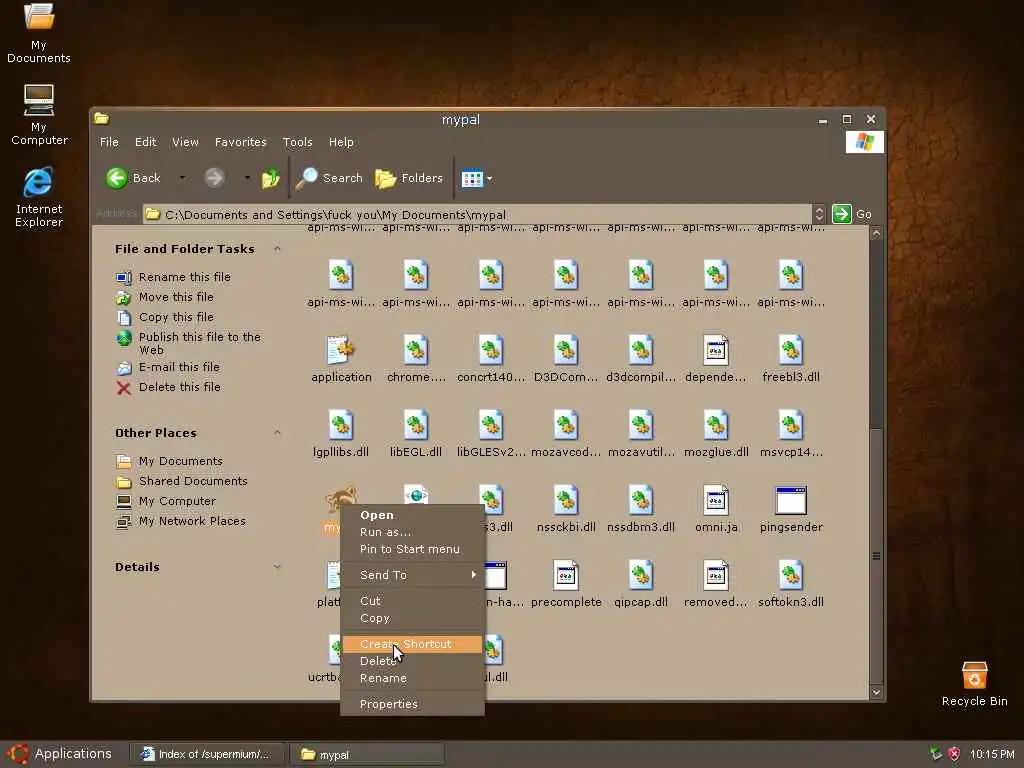1024x768 pixels.
Task: Click Move this file link
Action: click(x=176, y=297)
